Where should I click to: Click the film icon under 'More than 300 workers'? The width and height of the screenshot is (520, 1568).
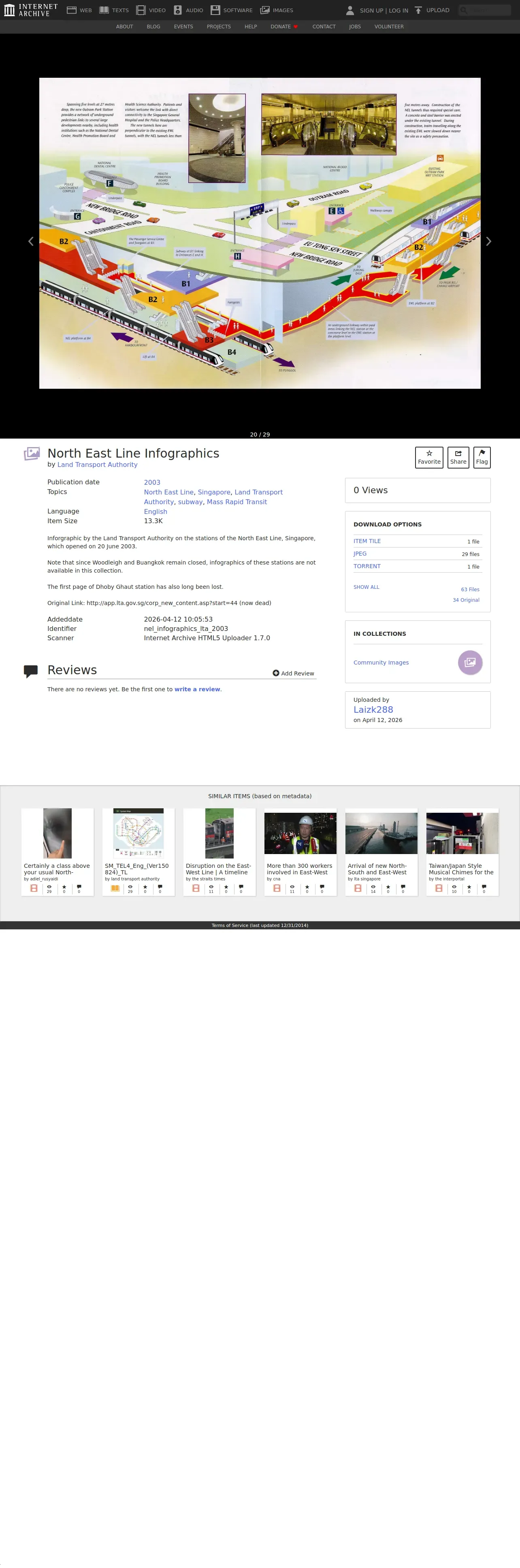coord(277,889)
